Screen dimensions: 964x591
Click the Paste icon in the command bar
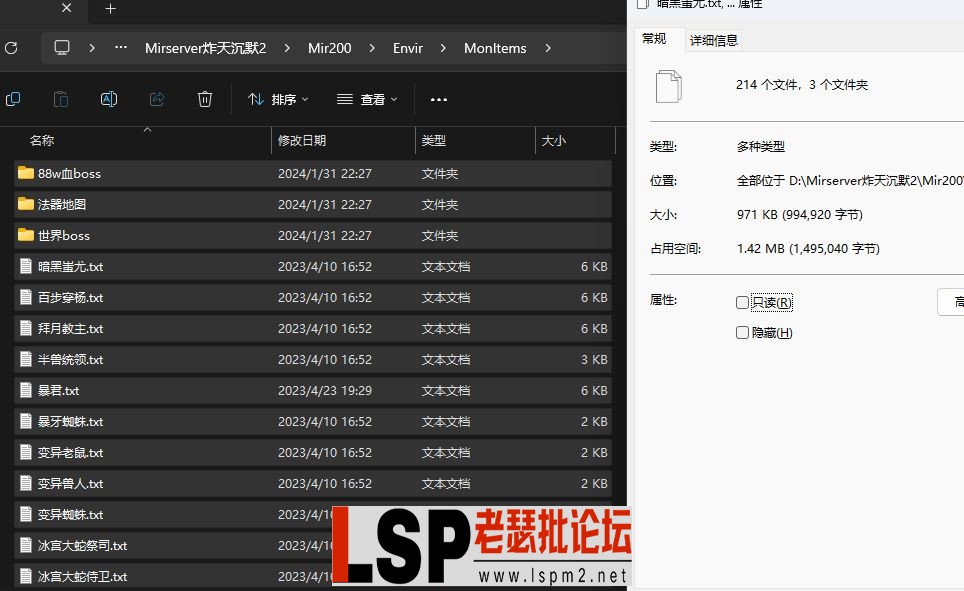60,99
